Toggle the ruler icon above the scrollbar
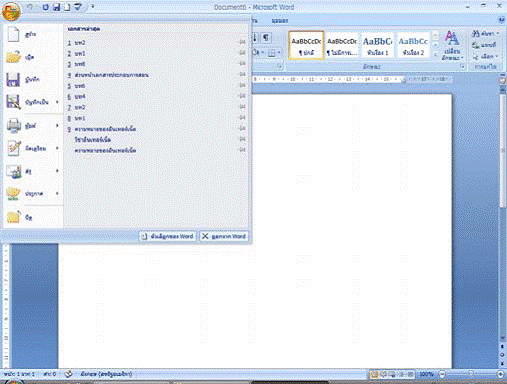The height and width of the screenshot is (384, 507). [502, 80]
